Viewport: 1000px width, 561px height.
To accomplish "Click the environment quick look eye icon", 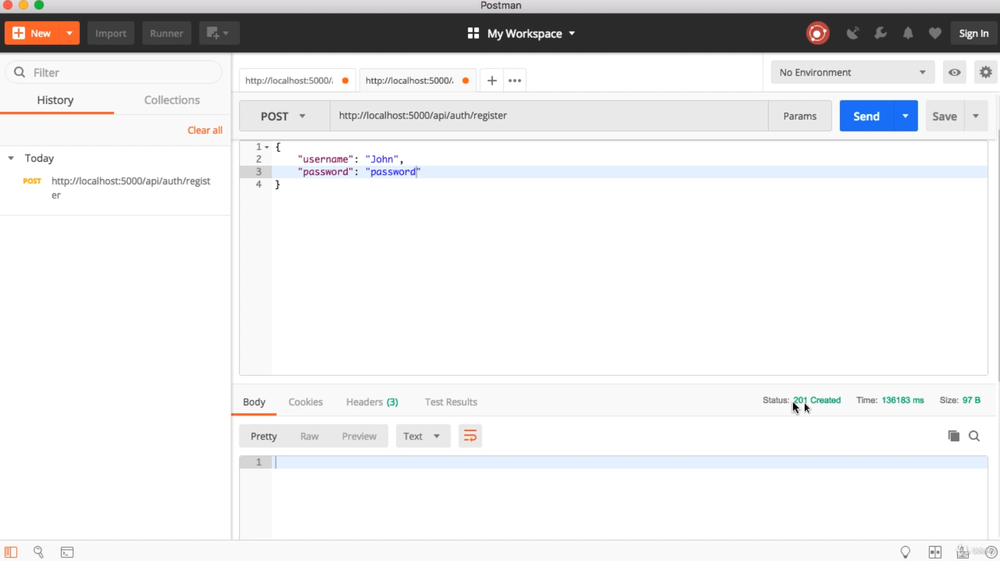I will tap(954, 72).
